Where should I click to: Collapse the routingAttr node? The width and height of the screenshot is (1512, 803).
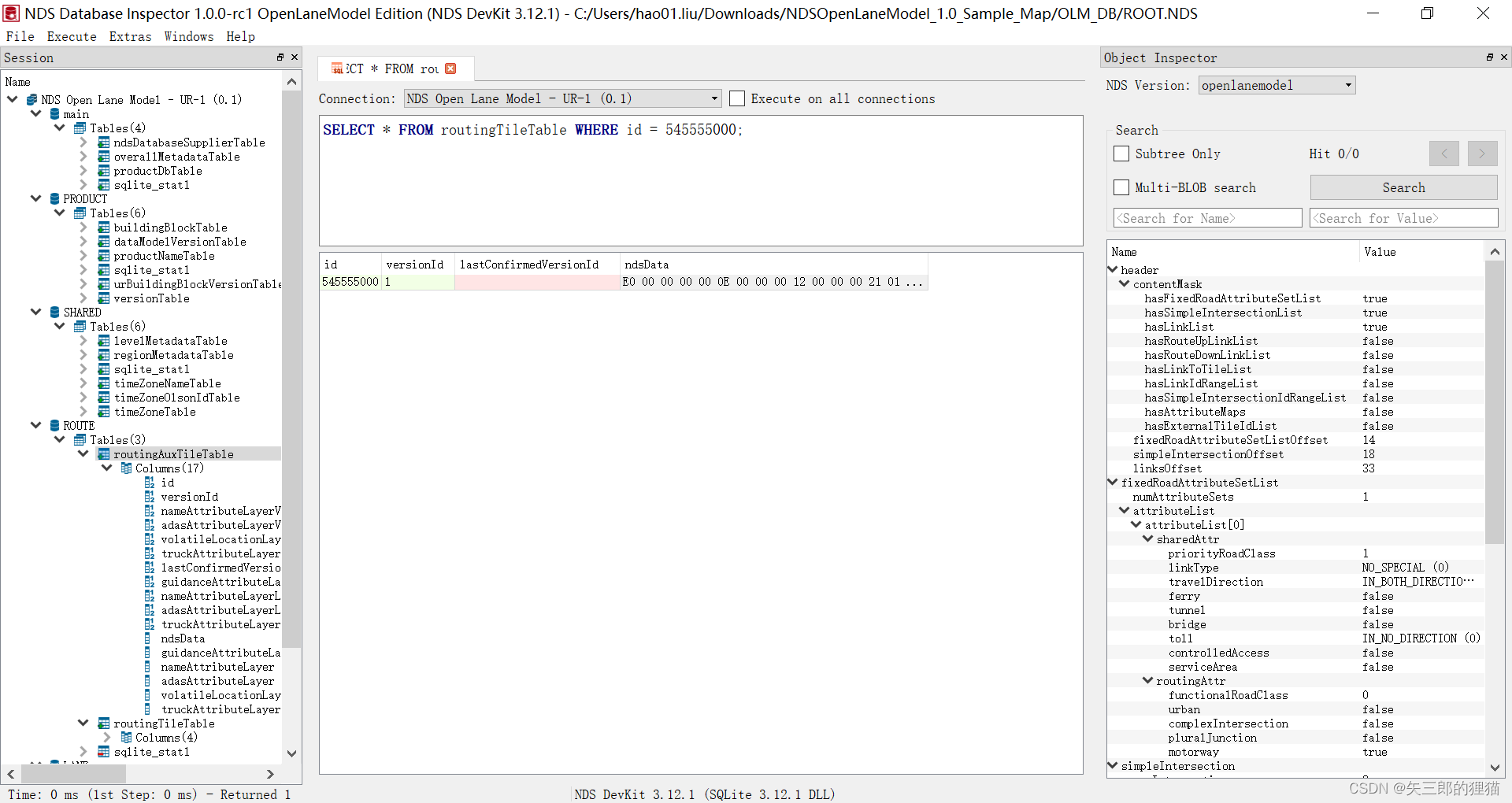[x=1148, y=680]
